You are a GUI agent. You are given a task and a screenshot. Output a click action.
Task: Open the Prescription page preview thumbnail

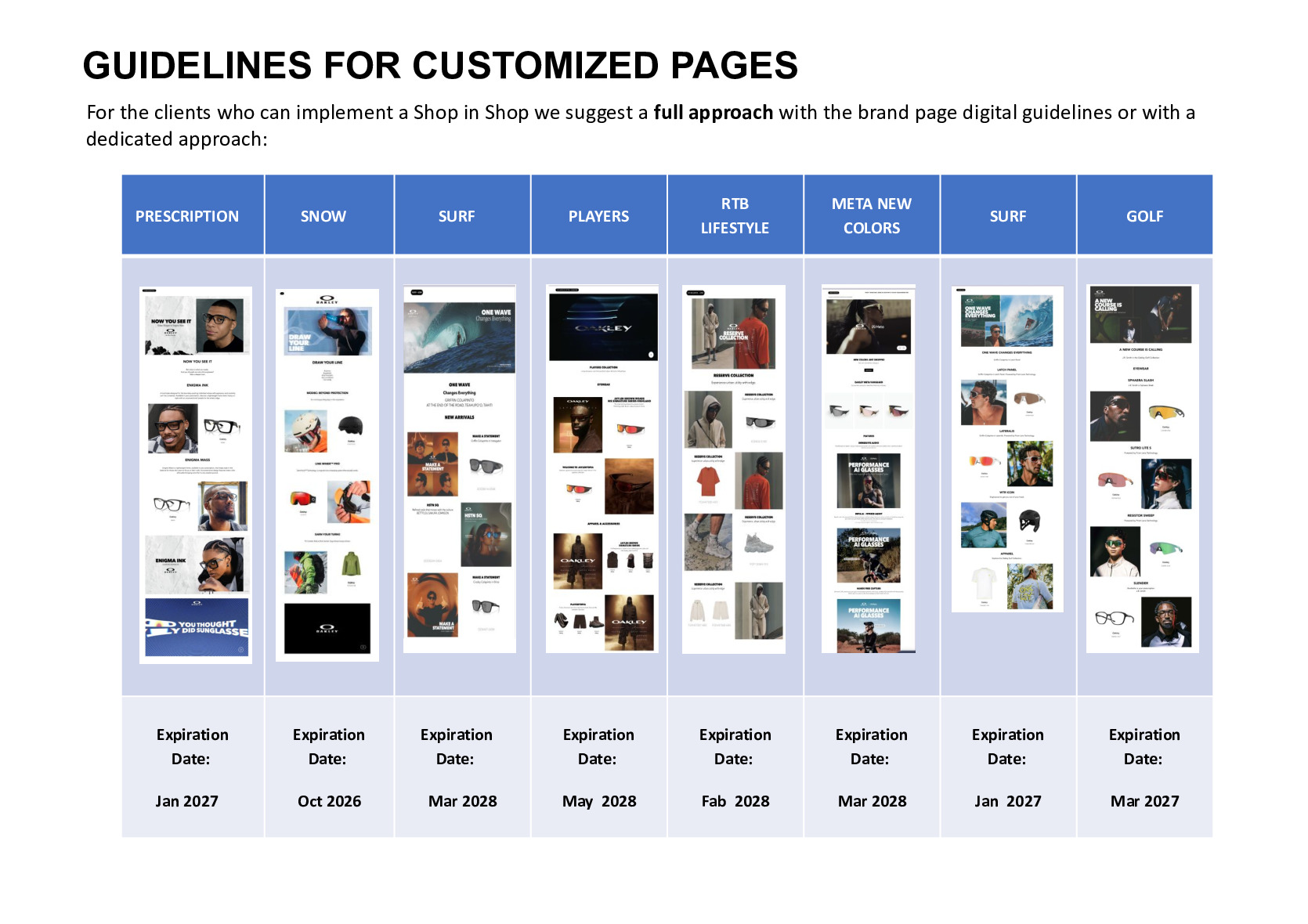coord(196,475)
